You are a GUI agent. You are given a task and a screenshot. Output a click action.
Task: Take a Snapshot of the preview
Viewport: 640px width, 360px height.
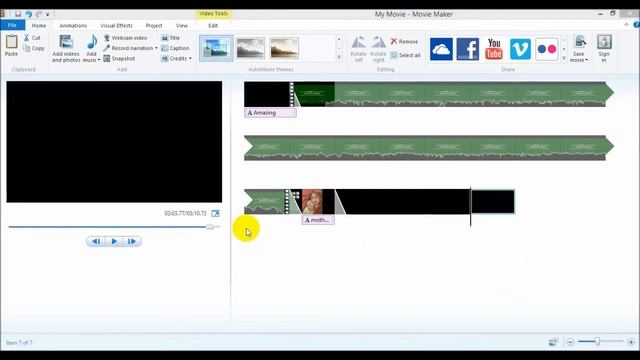click(119, 59)
